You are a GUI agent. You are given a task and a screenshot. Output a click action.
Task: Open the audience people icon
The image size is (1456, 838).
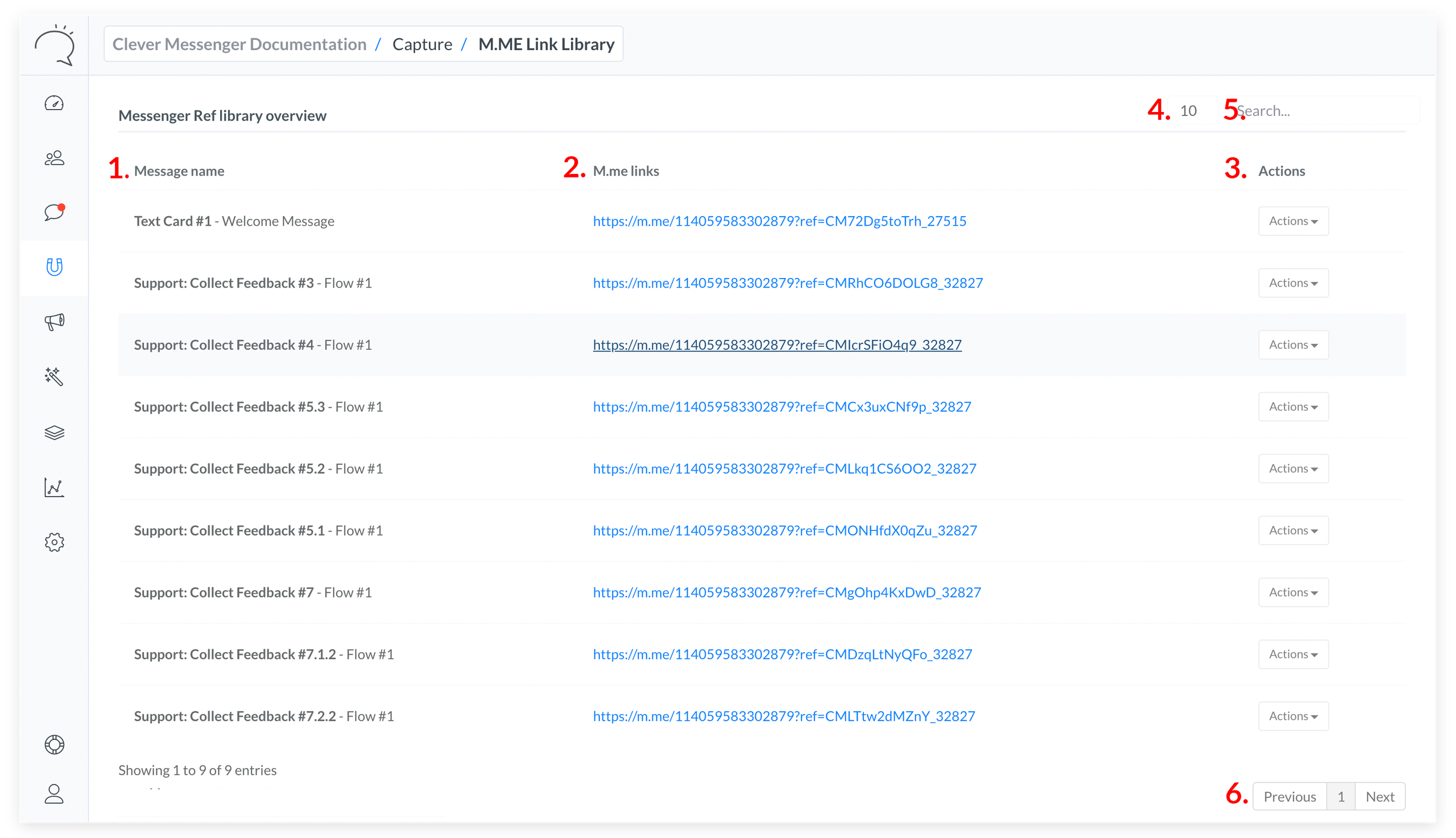[54, 157]
